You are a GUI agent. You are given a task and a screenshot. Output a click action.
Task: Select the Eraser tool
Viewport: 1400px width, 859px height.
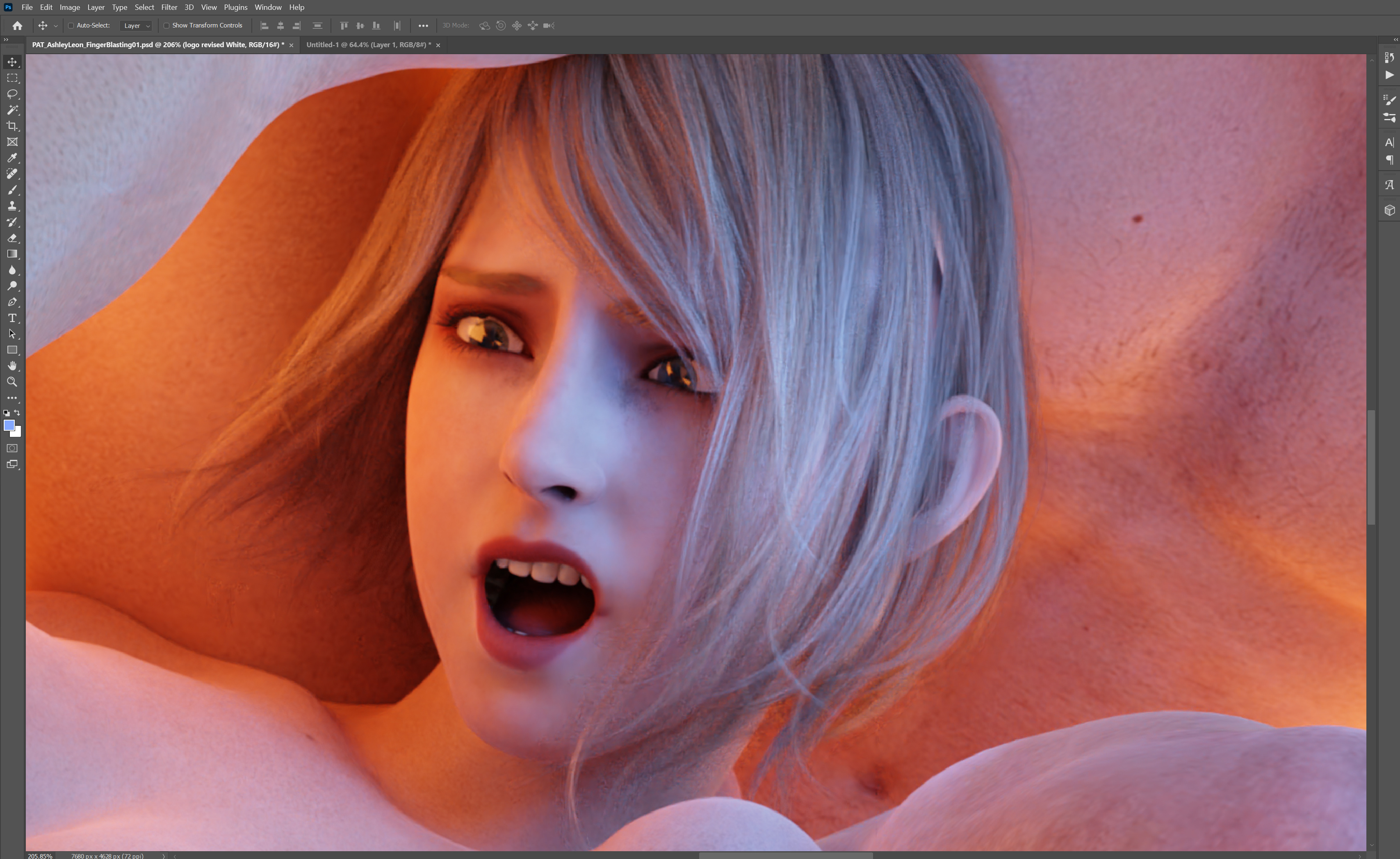click(12, 238)
